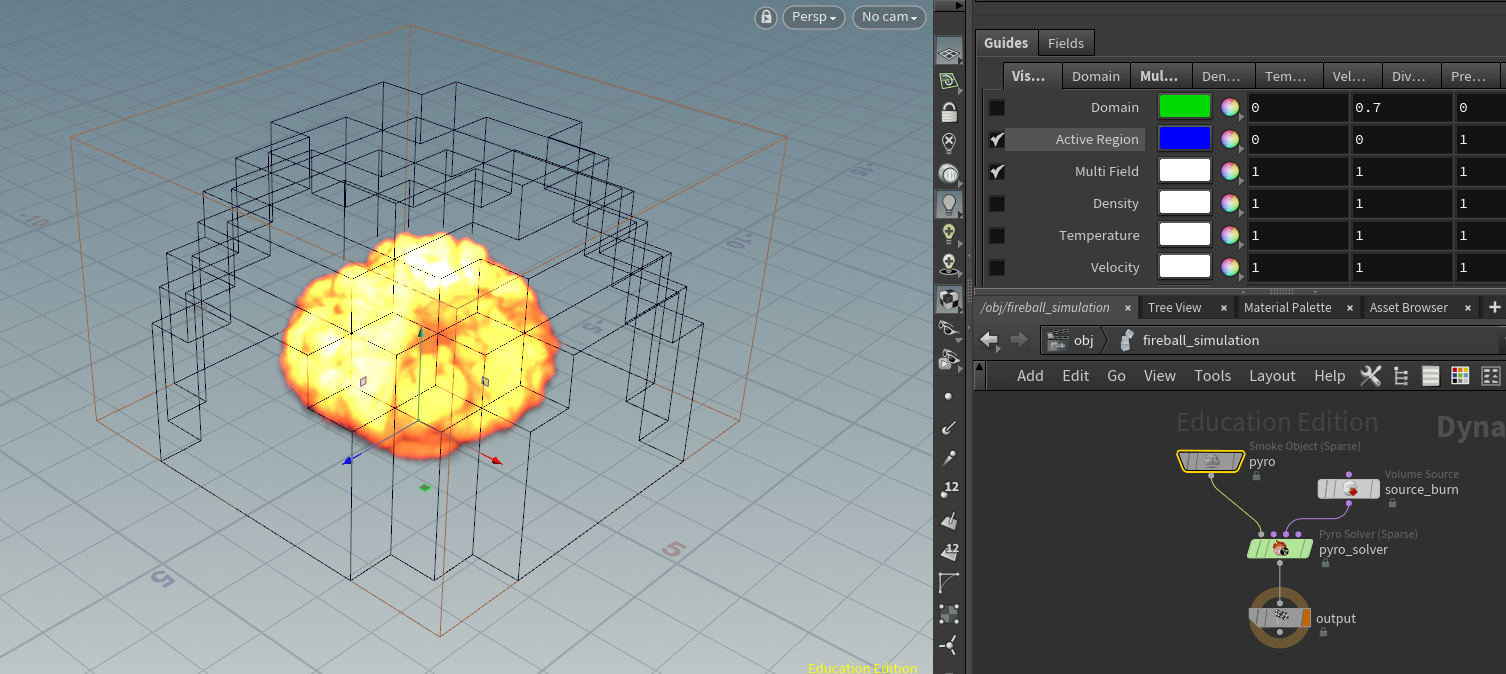The height and width of the screenshot is (674, 1506).
Task: Click the node color palette icon
Action: (x=1460, y=376)
